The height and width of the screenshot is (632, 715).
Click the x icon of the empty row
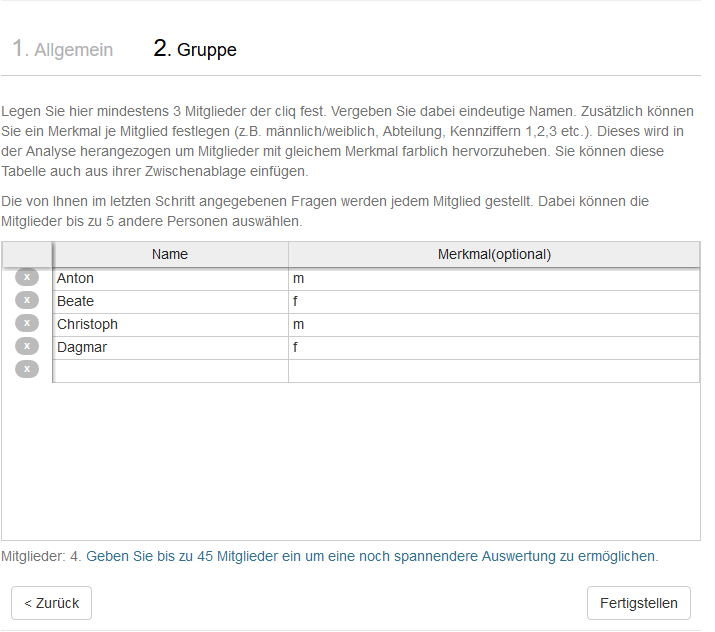pos(27,369)
